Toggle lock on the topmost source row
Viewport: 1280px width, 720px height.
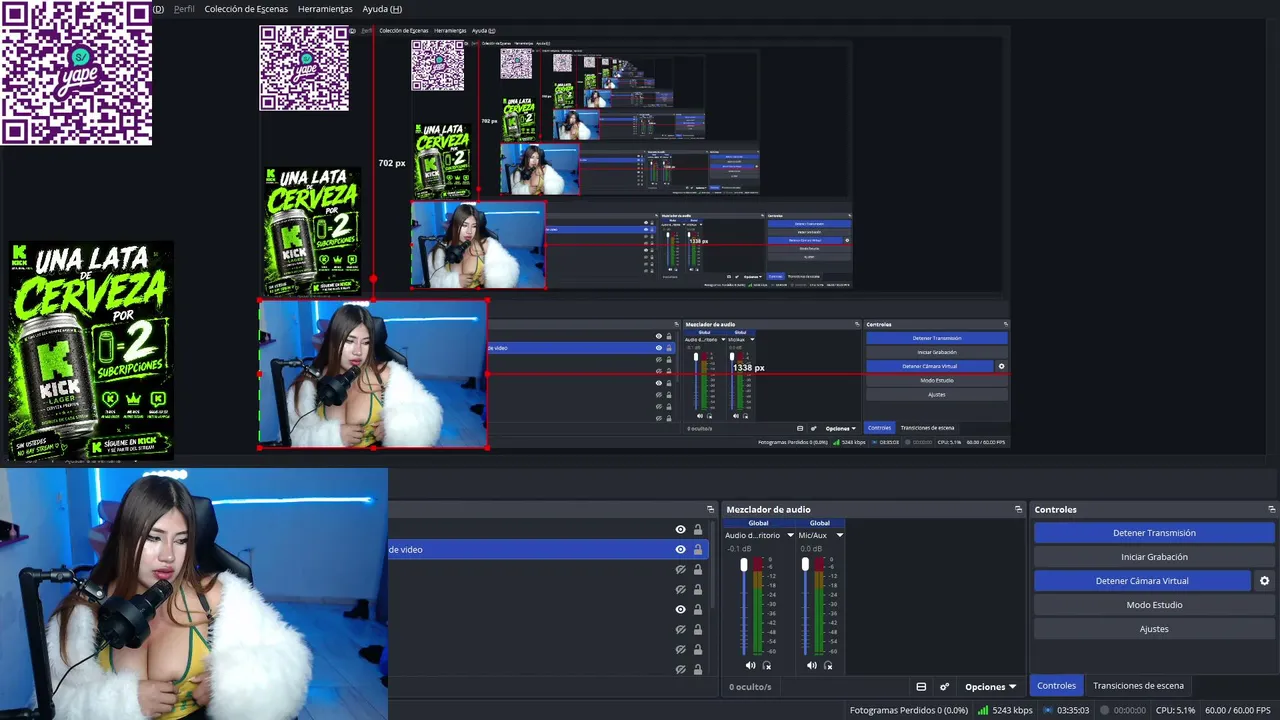click(697, 530)
